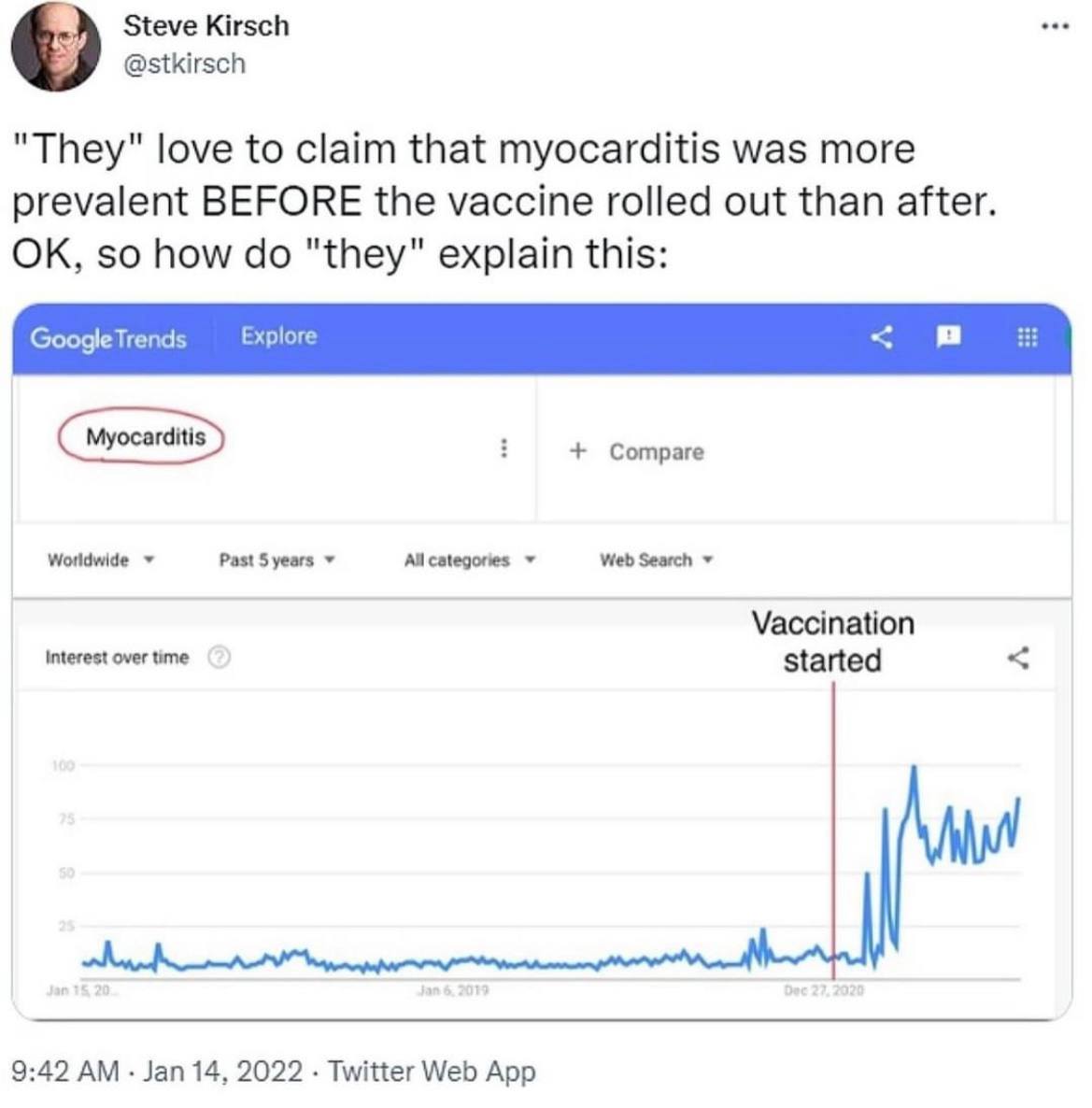
Task: Open the Myocarditis term options menu
Action: (x=504, y=448)
